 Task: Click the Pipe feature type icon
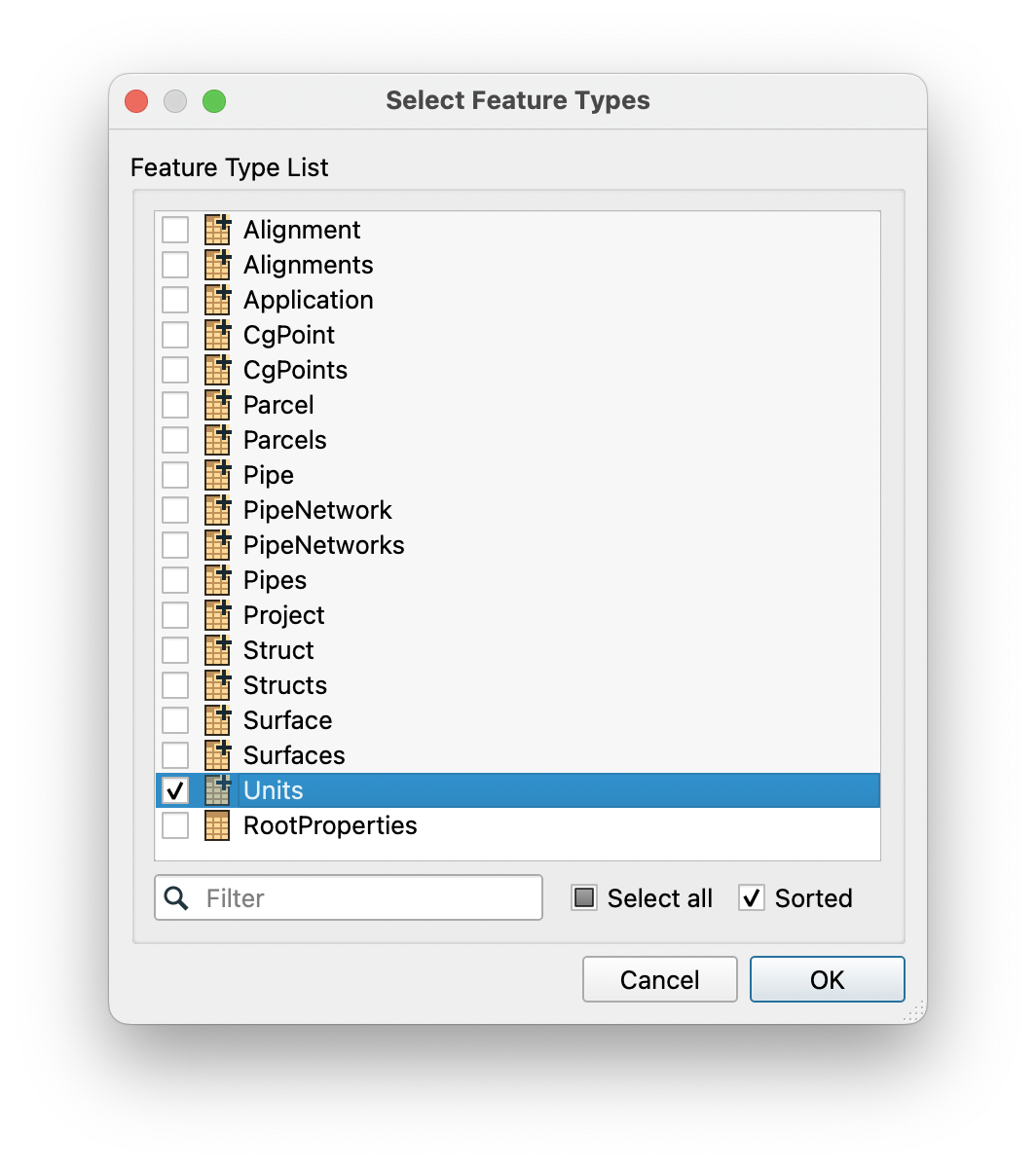point(218,475)
